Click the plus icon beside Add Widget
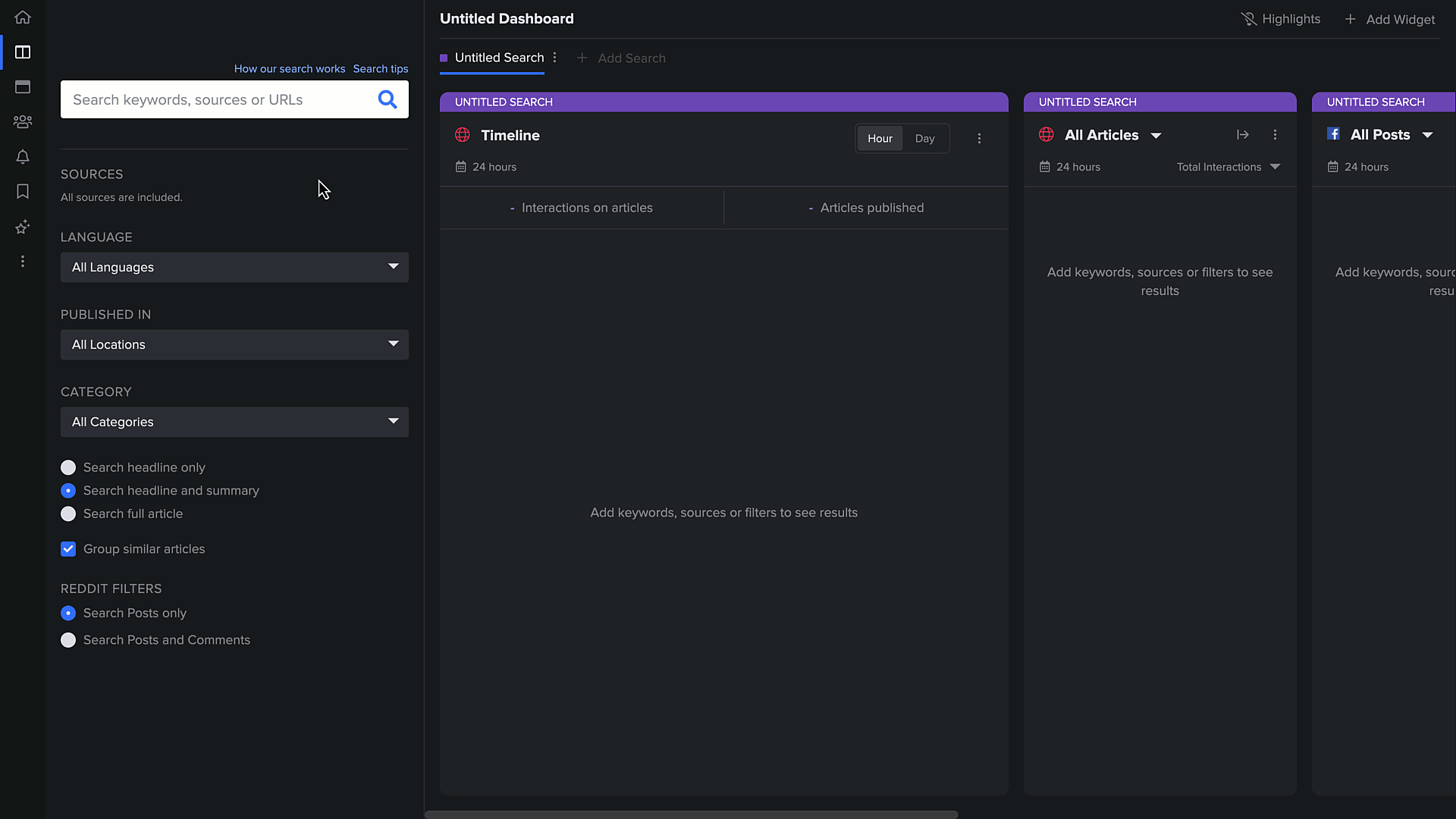This screenshot has height=819, width=1456. coord(1351,19)
